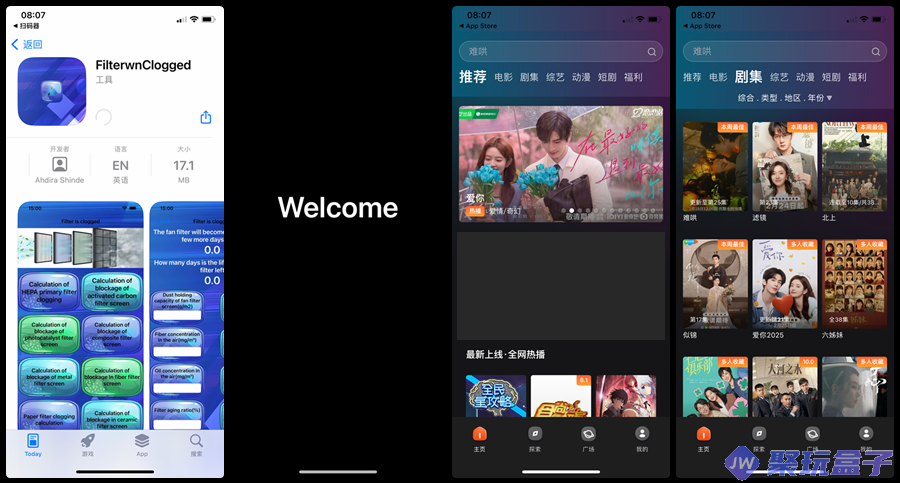Screen dimensions: 900x483
Task: Open the 爱你2025 drama poster
Action: [x=785, y=284]
